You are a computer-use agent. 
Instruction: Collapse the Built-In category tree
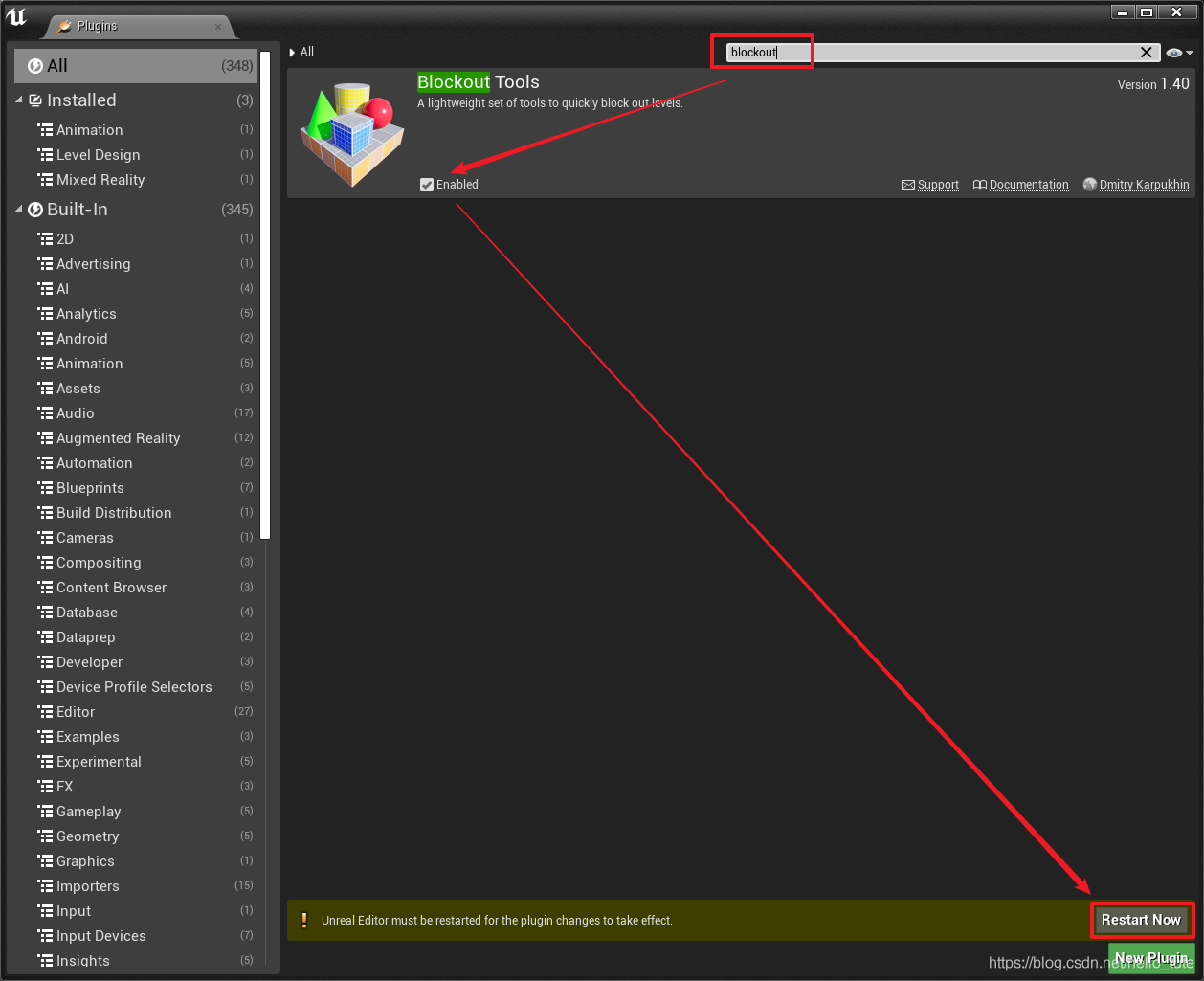pyautogui.click(x=19, y=210)
